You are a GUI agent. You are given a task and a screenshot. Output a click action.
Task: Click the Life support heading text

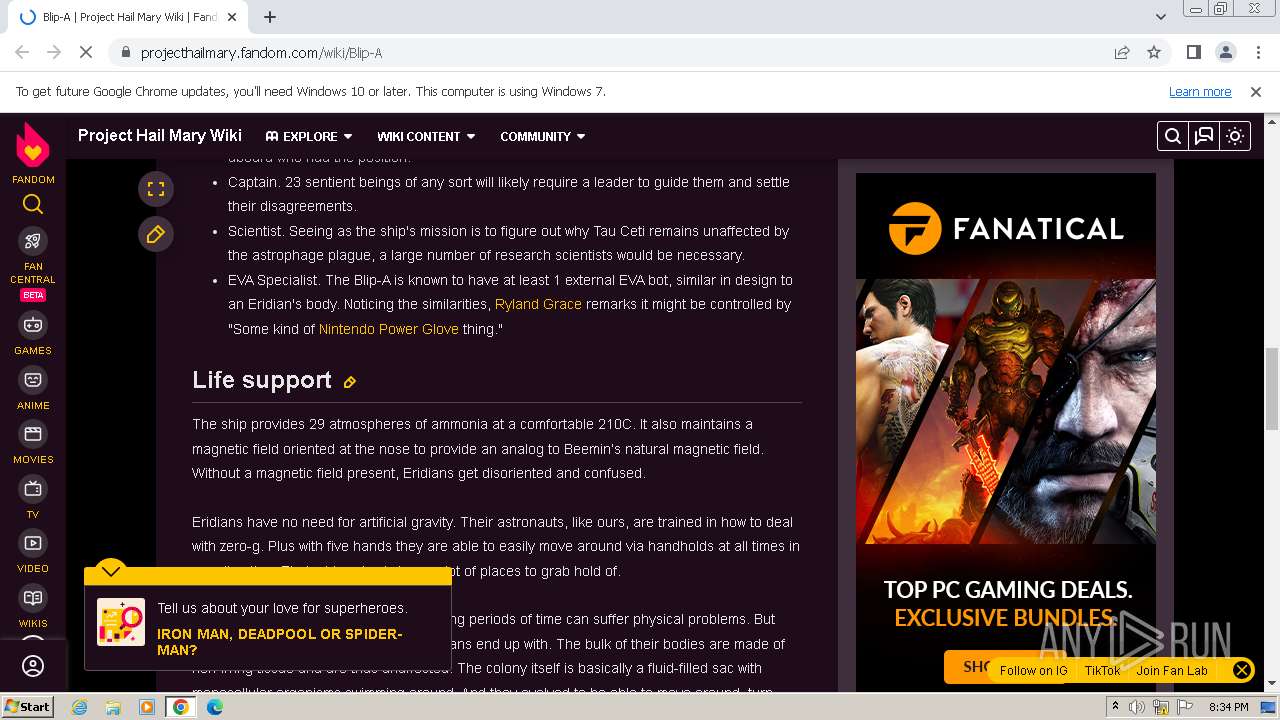coord(262,380)
